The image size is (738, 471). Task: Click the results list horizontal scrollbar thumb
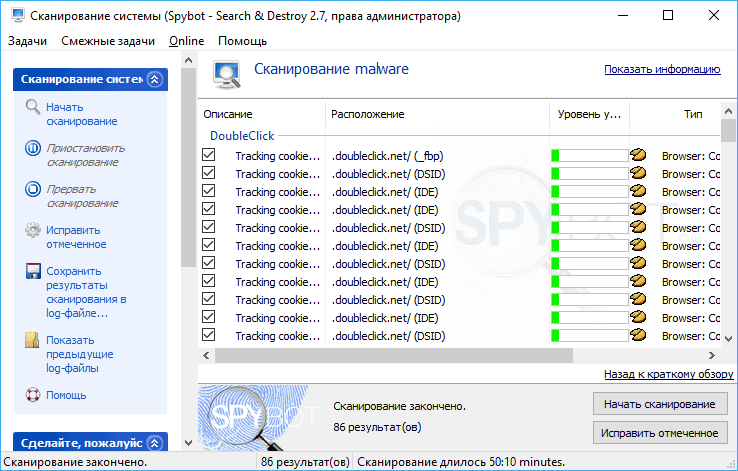tap(394, 355)
